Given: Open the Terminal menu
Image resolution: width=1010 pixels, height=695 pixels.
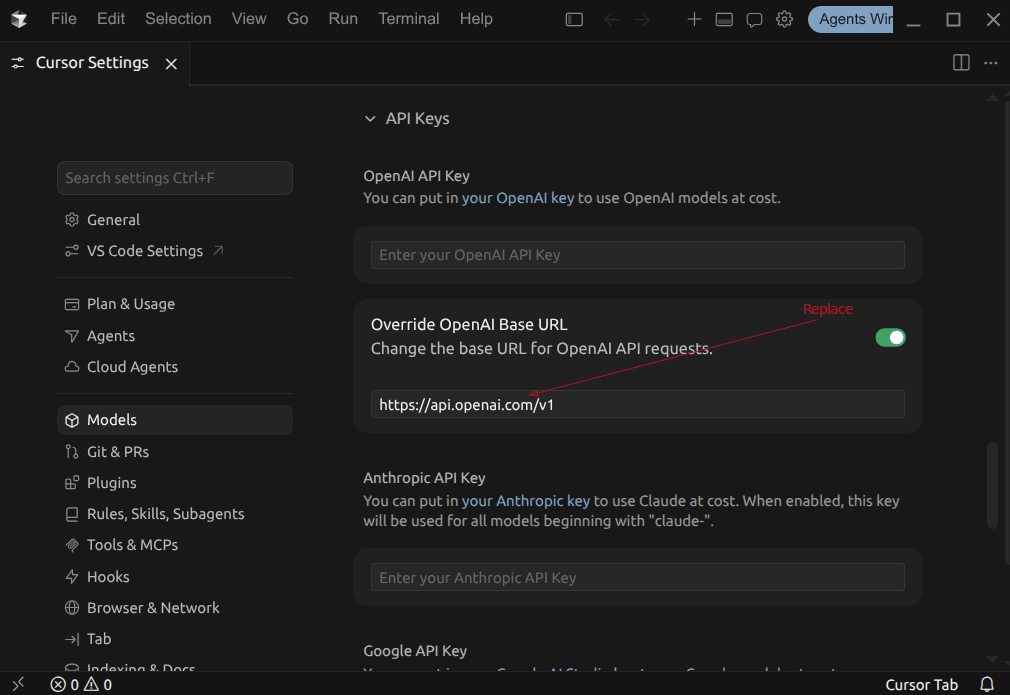Looking at the screenshot, I should point(408,19).
